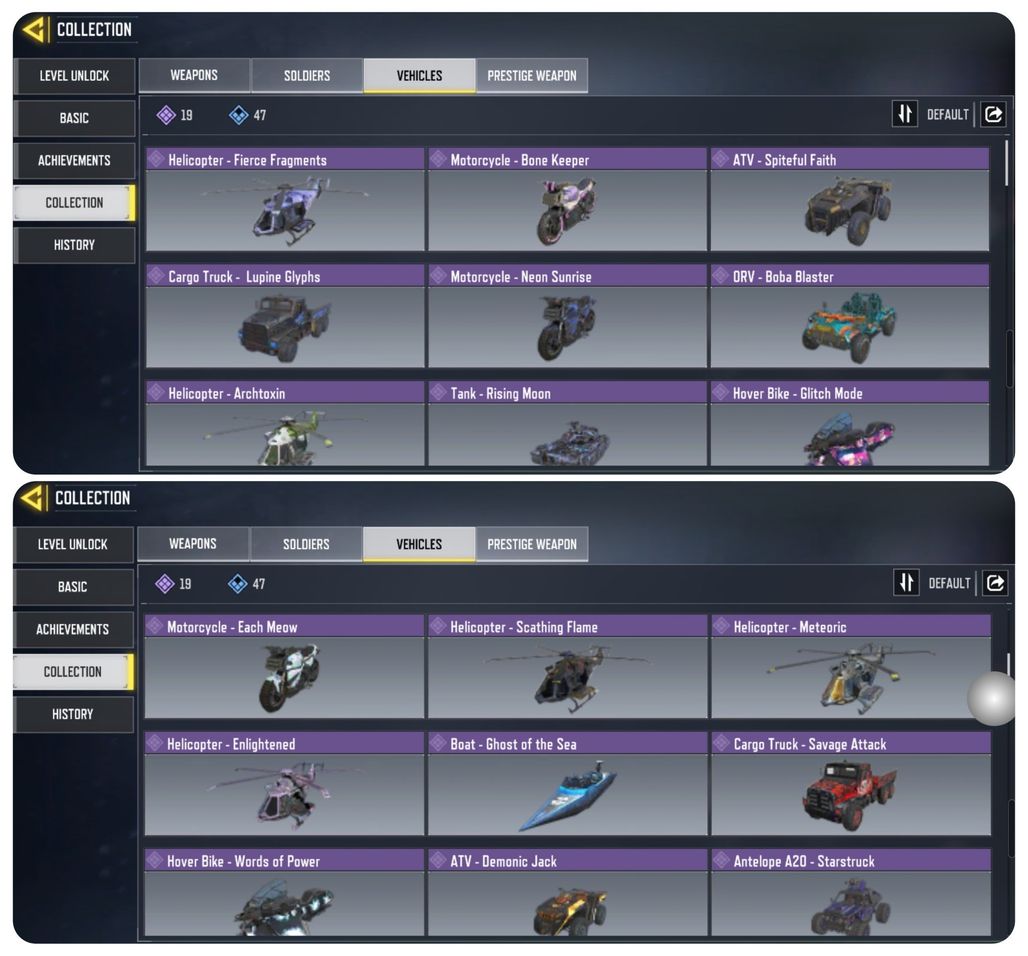Select the Boat - Ghost of the Sea skin
The width and height of the screenshot is (1028, 956).
(568, 784)
